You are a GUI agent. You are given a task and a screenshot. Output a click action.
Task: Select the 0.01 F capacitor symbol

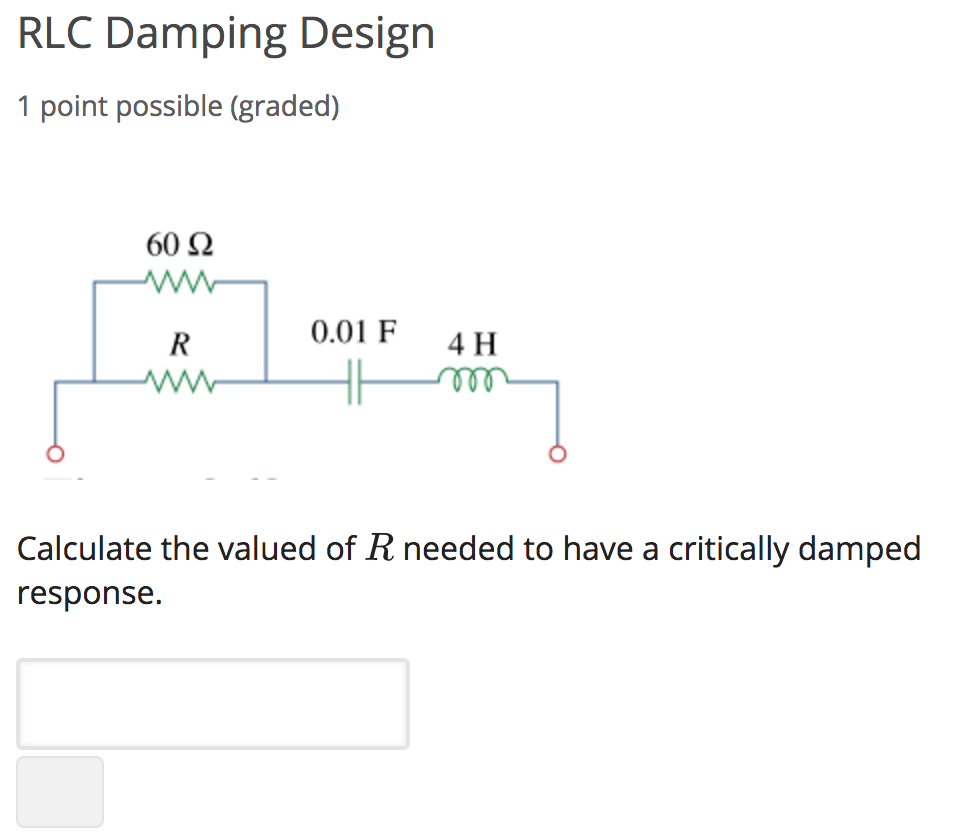(x=355, y=380)
